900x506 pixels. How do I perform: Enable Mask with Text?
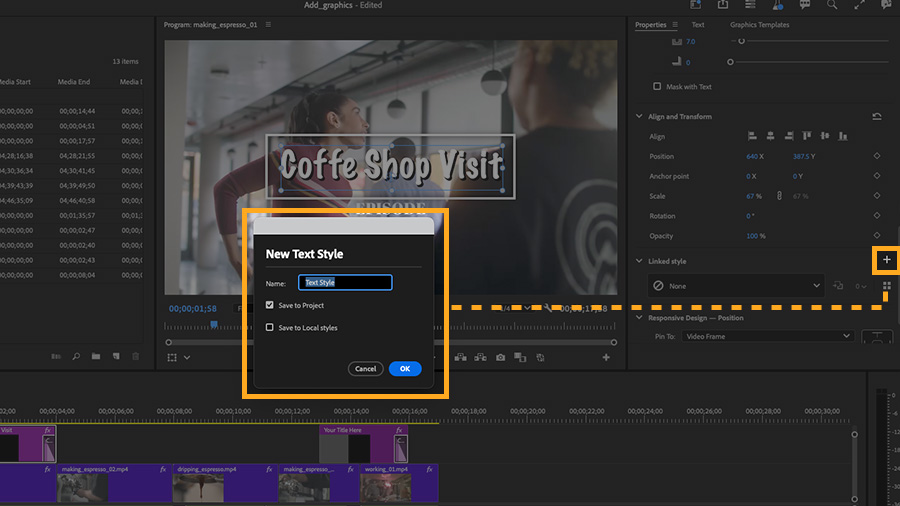point(657,86)
